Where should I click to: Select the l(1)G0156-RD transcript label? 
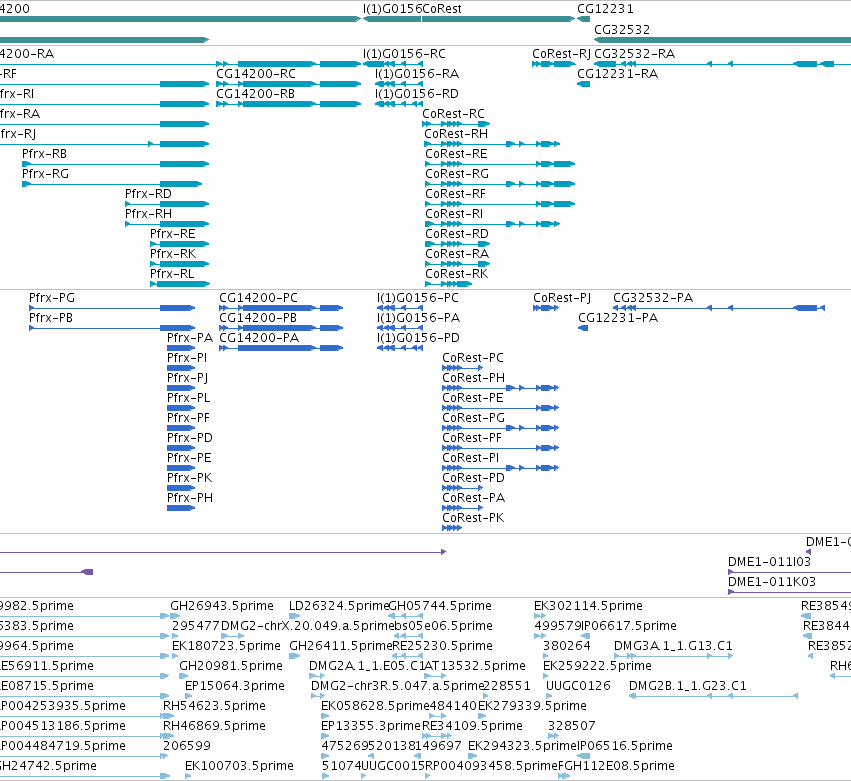pyautogui.click(x=417, y=94)
